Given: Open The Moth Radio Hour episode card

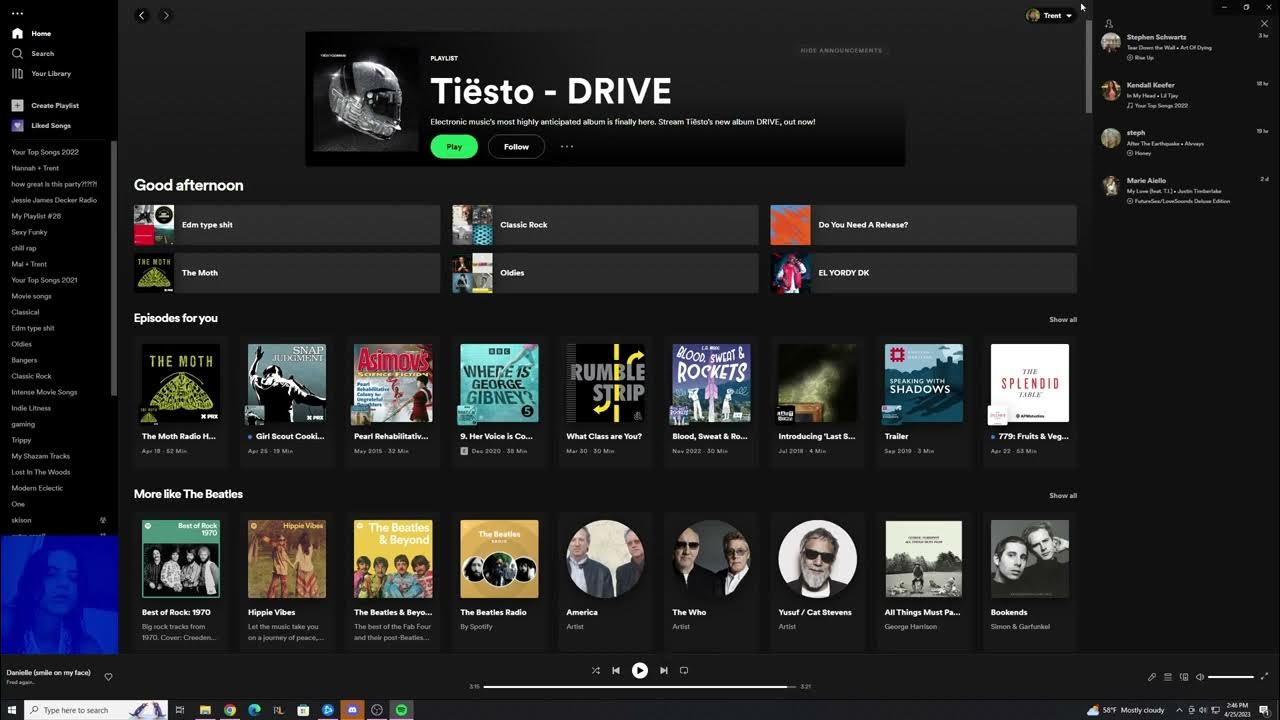Looking at the screenshot, I should pyautogui.click(x=181, y=401).
